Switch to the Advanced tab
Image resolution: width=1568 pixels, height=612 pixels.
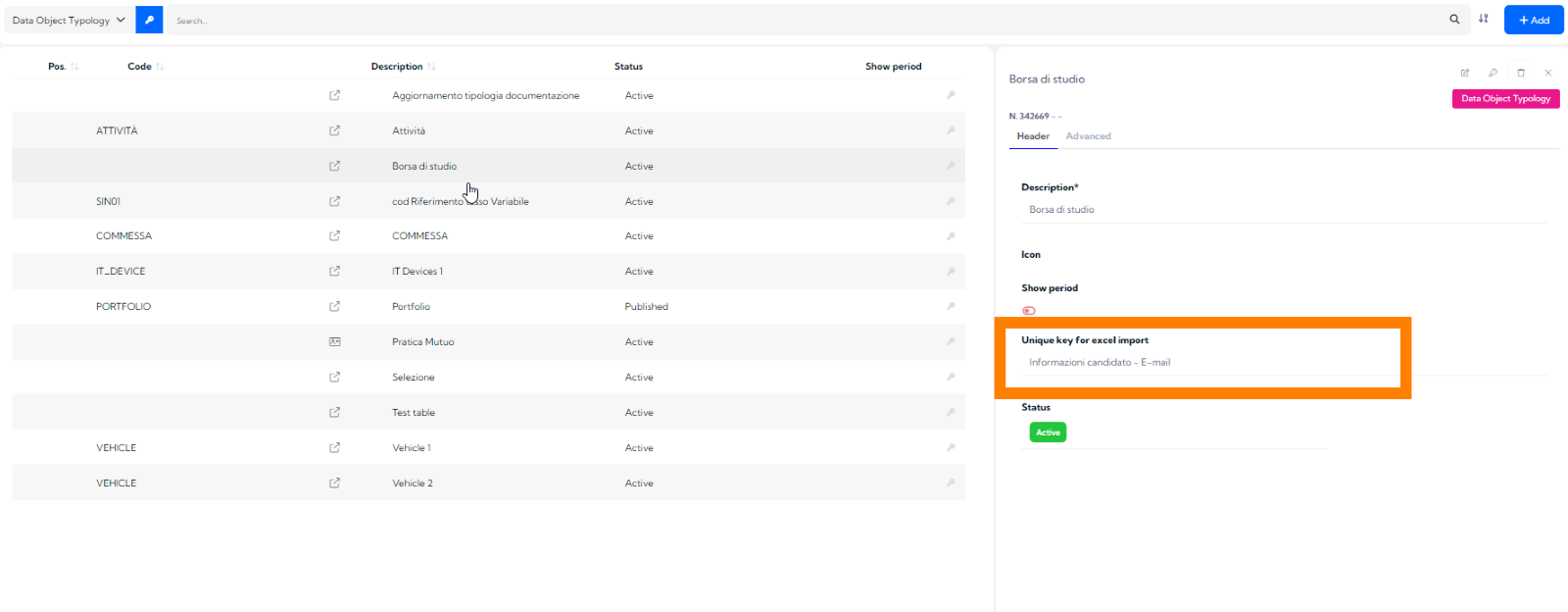click(1088, 136)
